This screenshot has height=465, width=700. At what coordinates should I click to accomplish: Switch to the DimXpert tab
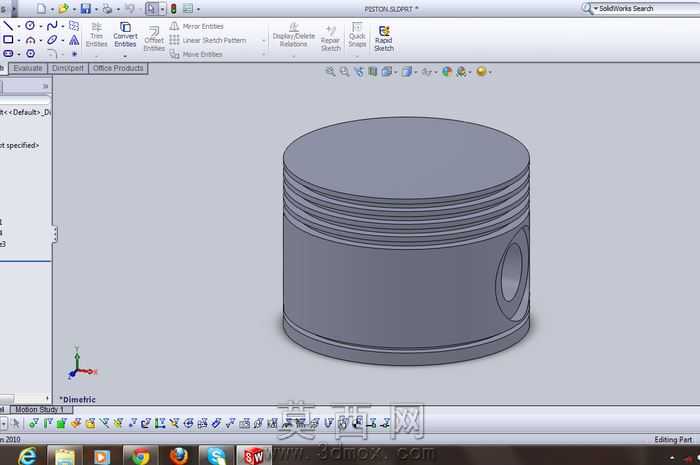click(68, 68)
